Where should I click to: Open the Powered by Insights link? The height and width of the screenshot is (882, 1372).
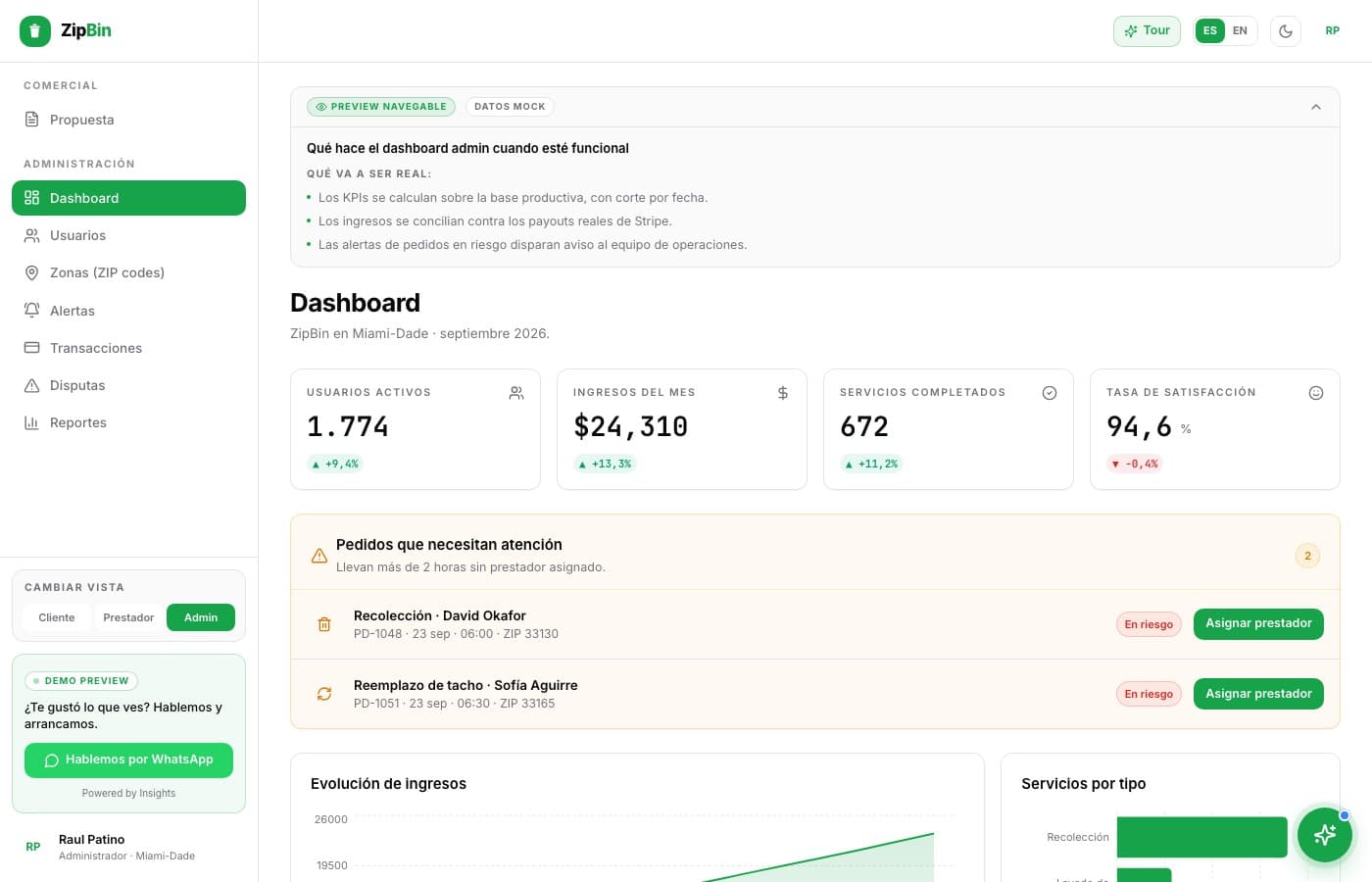pyautogui.click(x=128, y=794)
